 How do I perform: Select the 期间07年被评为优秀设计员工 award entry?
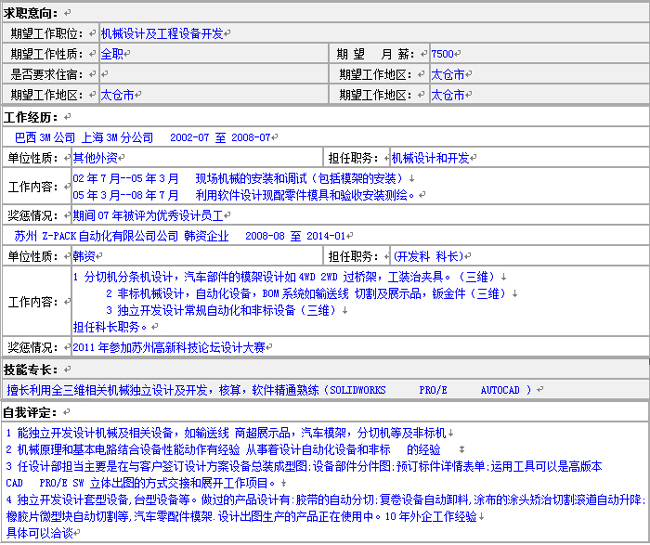[148, 215]
